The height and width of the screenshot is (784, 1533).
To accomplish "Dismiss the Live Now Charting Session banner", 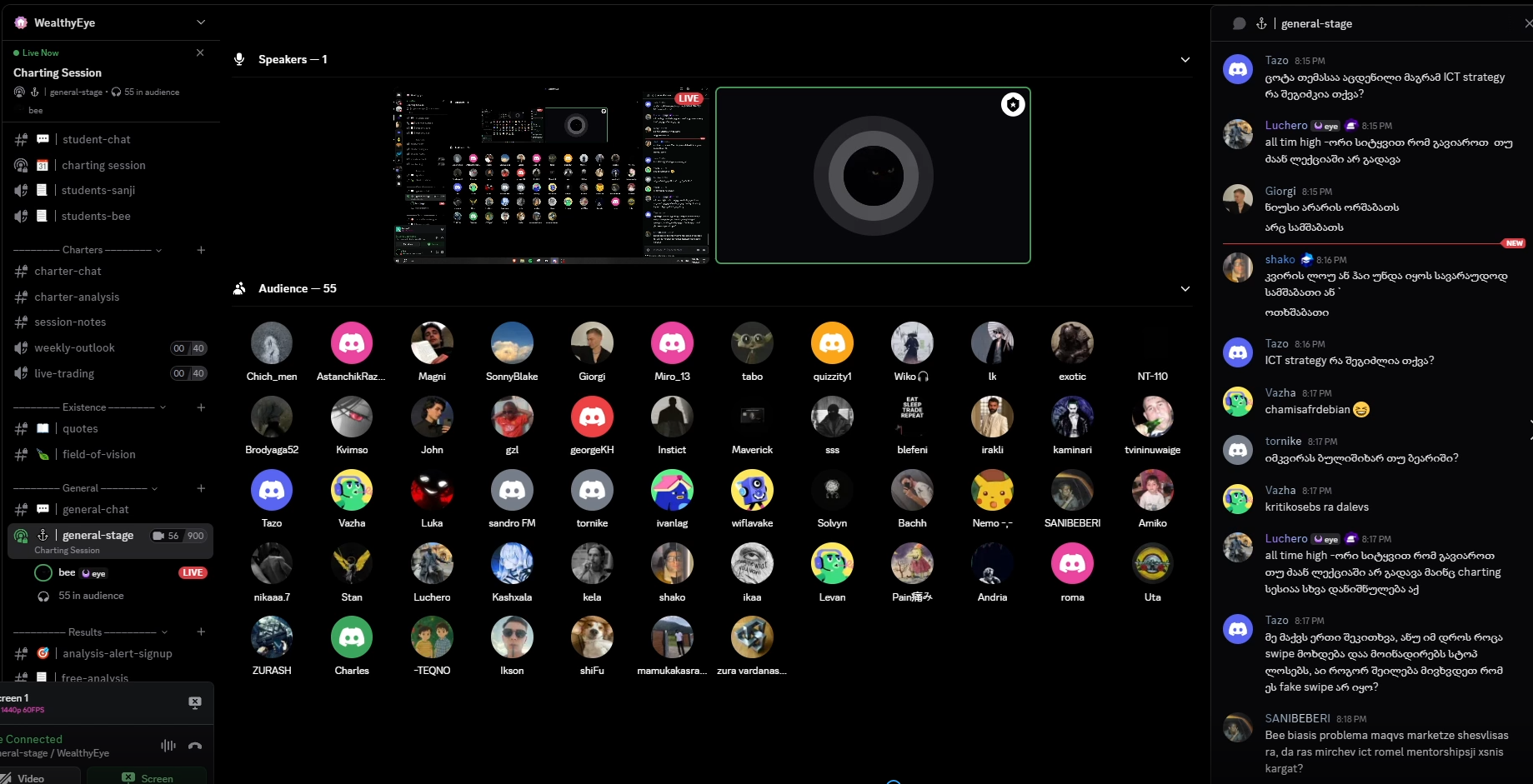I will pos(200,52).
